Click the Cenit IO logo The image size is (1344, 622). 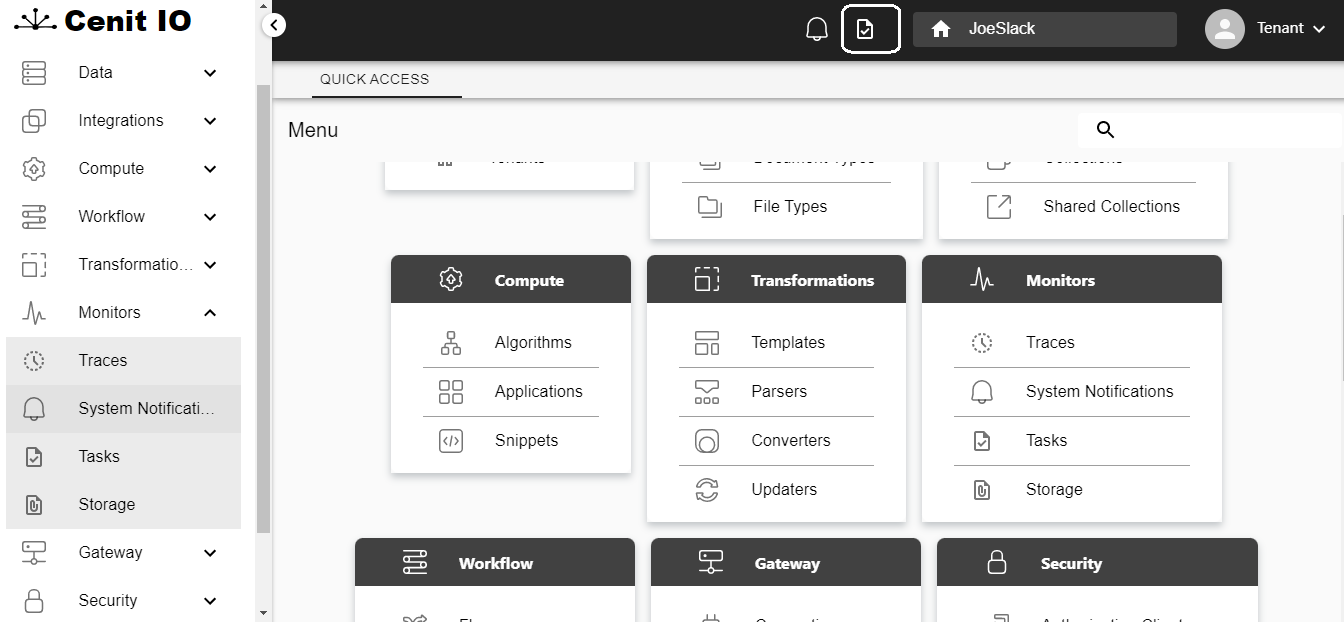click(102, 20)
